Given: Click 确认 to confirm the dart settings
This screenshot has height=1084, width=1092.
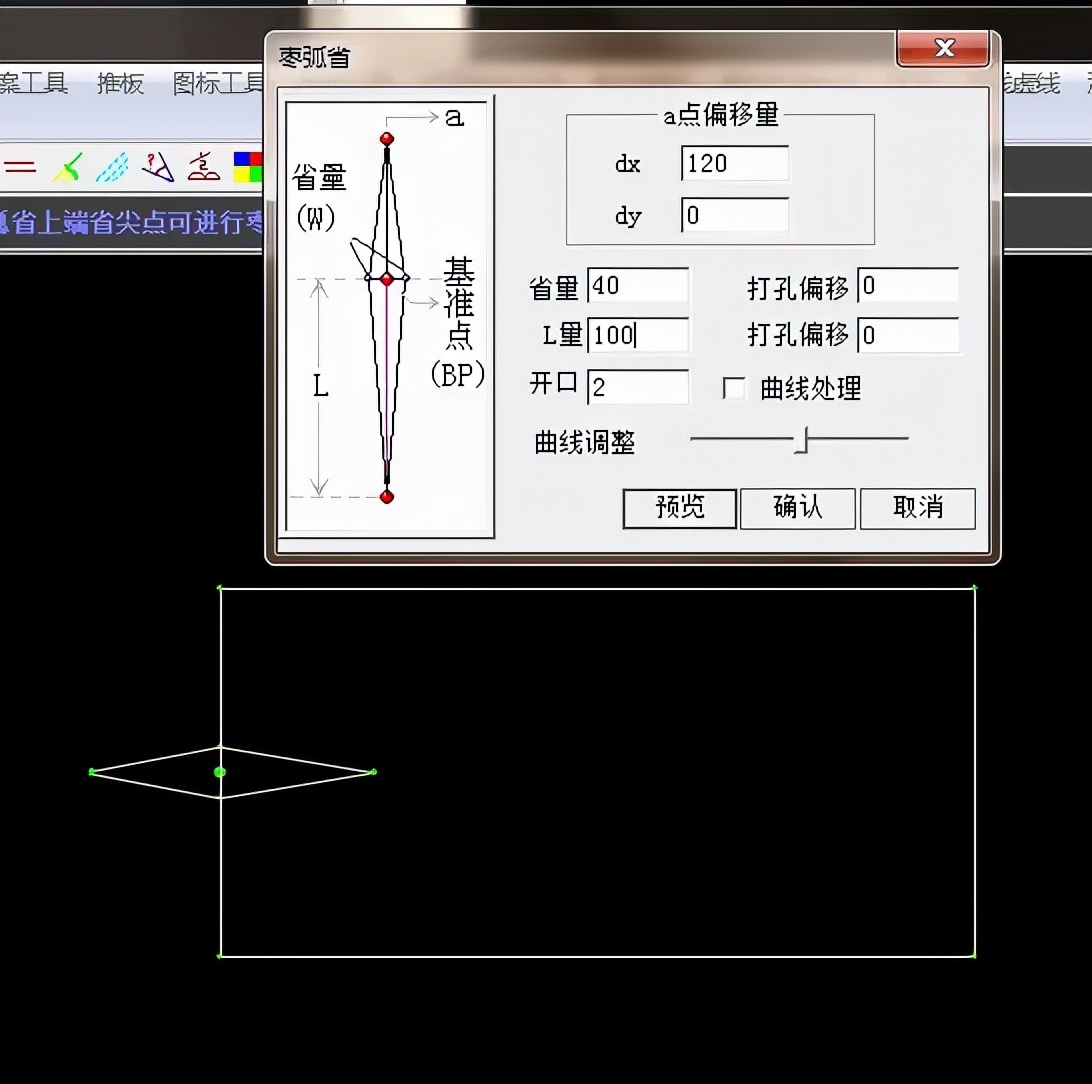Looking at the screenshot, I should (x=797, y=508).
